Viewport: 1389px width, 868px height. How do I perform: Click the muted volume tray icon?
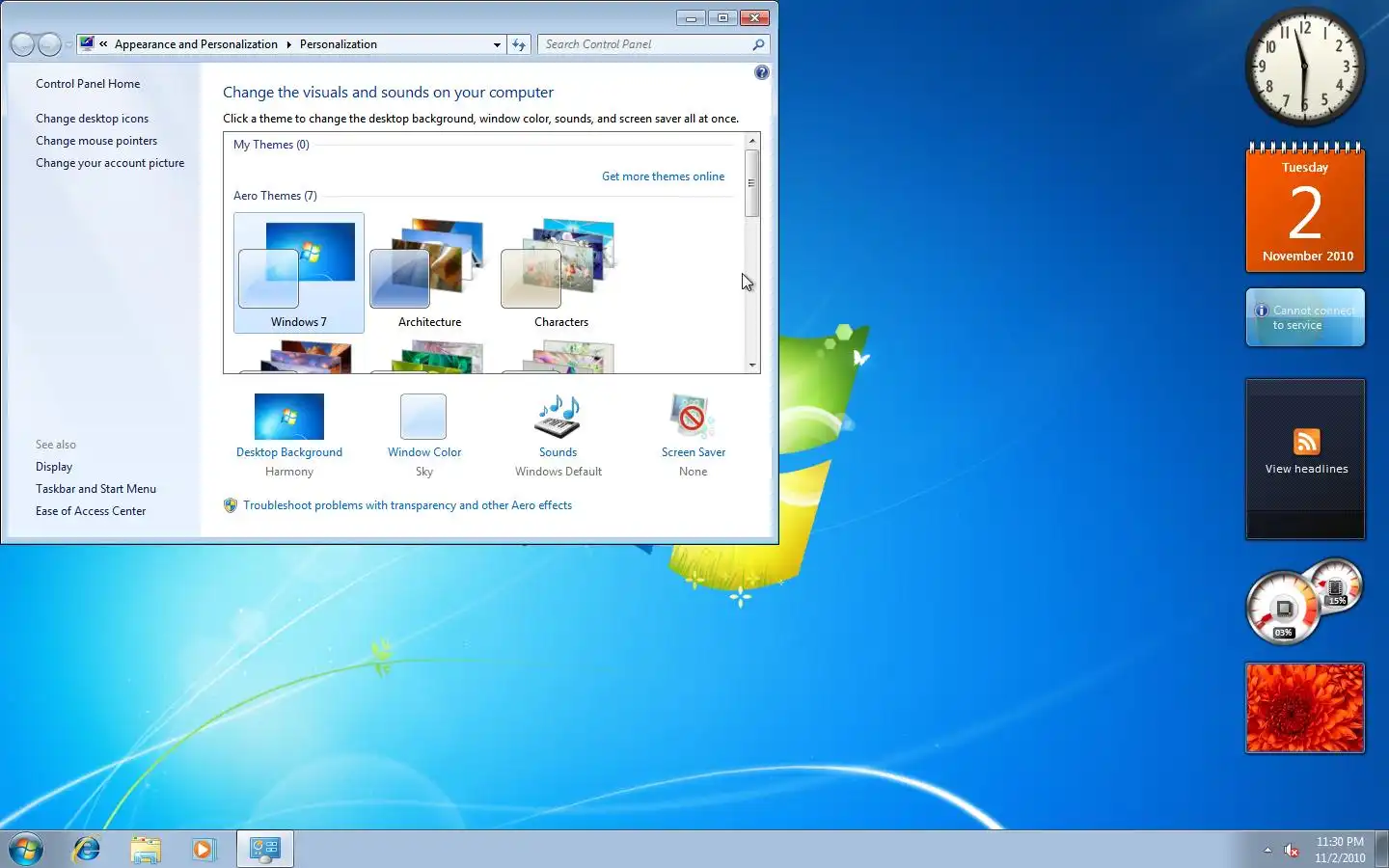tap(1292, 850)
